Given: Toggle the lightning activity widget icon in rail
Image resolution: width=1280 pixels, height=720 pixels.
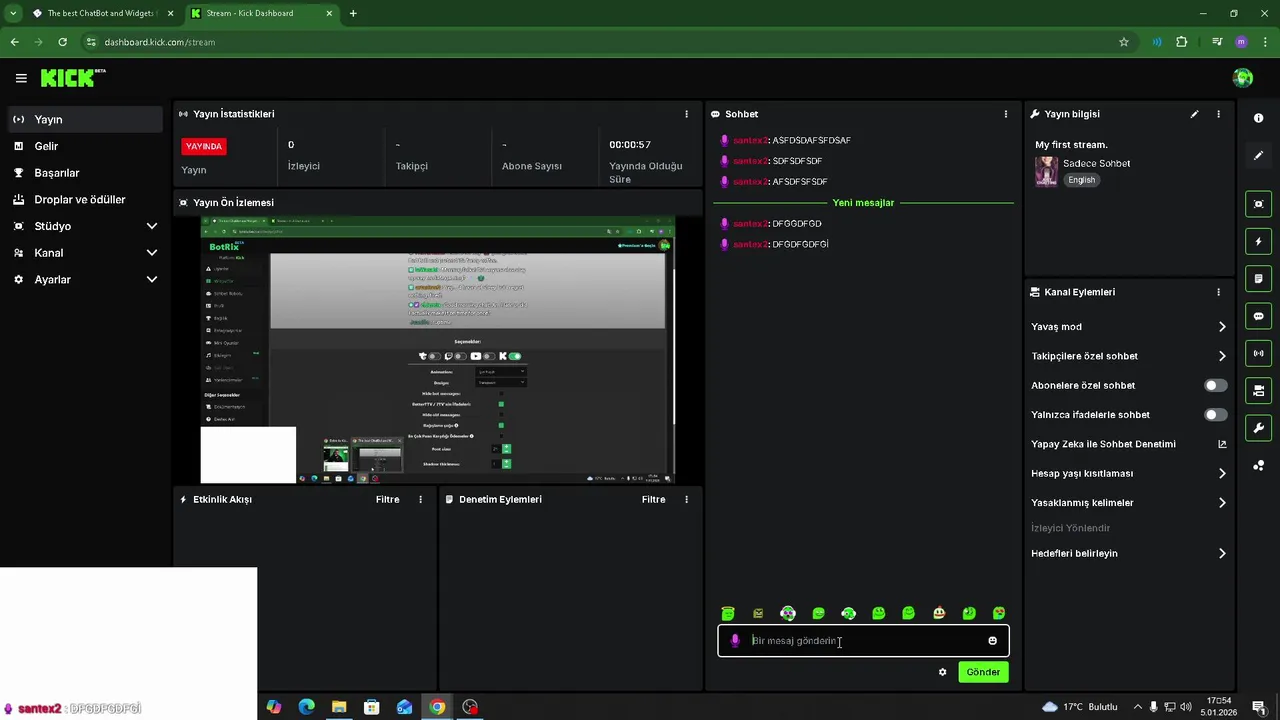Looking at the screenshot, I should click(x=1258, y=242).
